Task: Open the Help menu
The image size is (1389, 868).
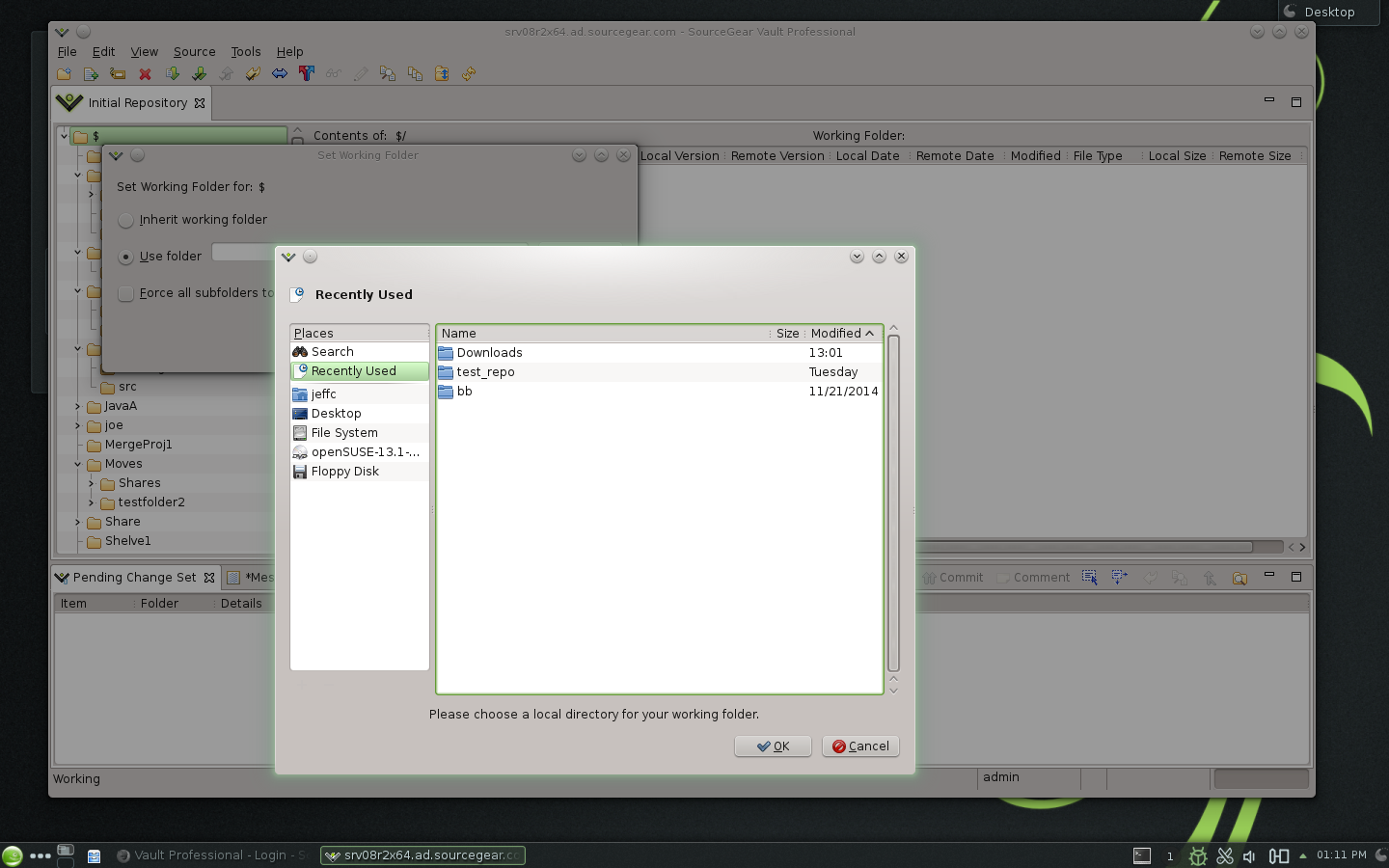Action: point(290,52)
